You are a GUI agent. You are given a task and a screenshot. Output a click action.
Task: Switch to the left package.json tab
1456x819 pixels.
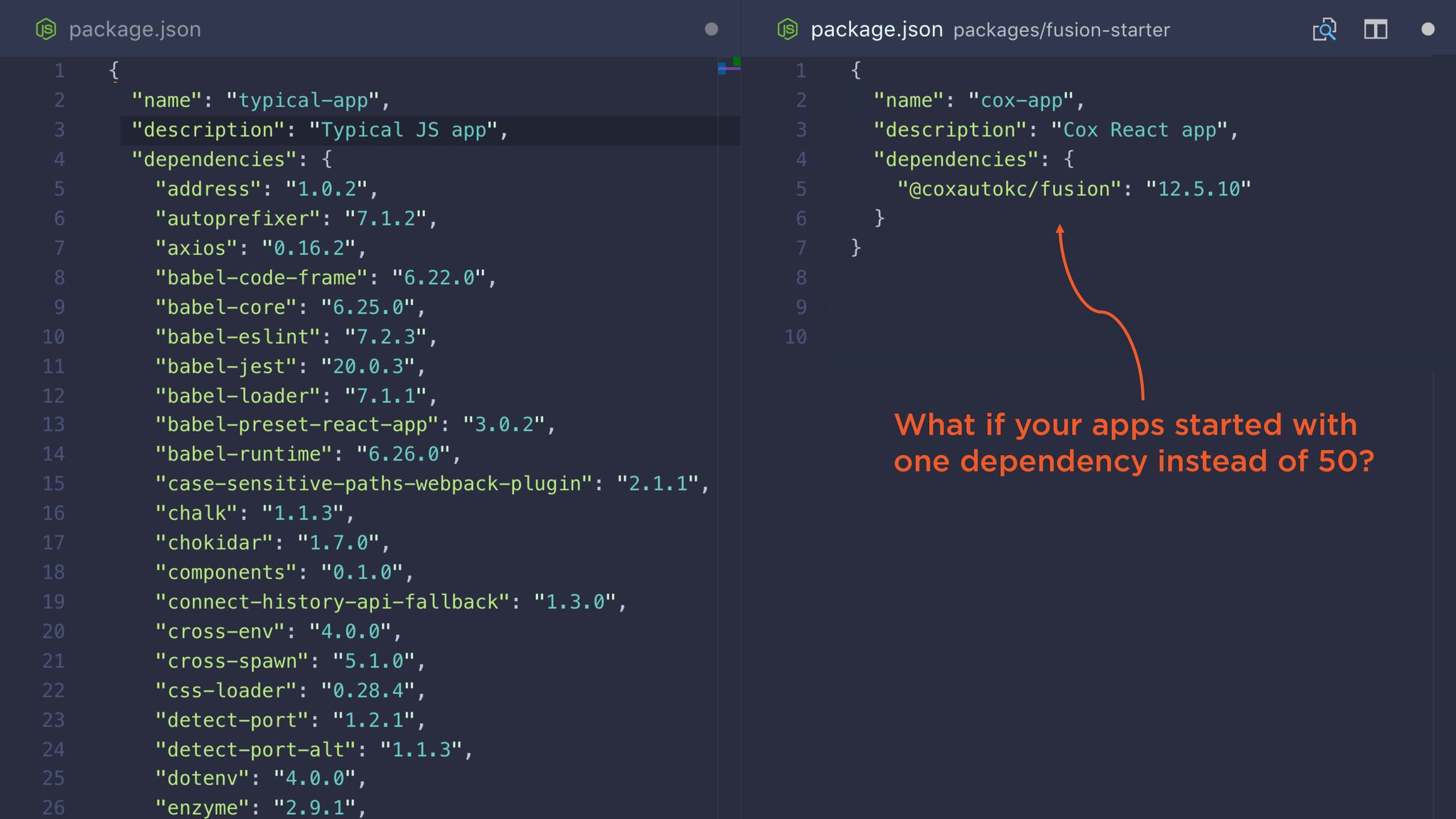[135, 29]
